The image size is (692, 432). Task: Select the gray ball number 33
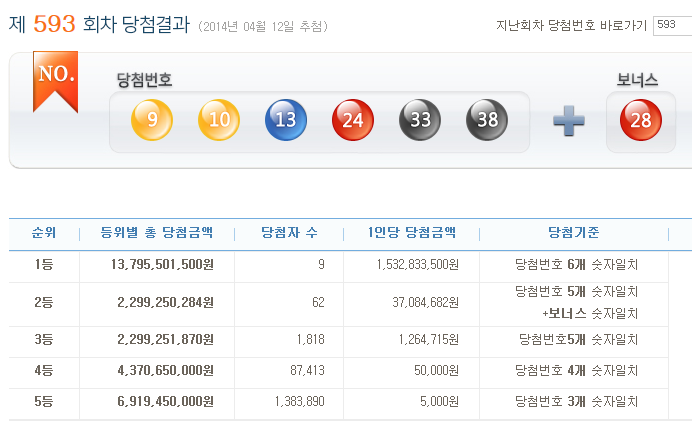point(420,120)
